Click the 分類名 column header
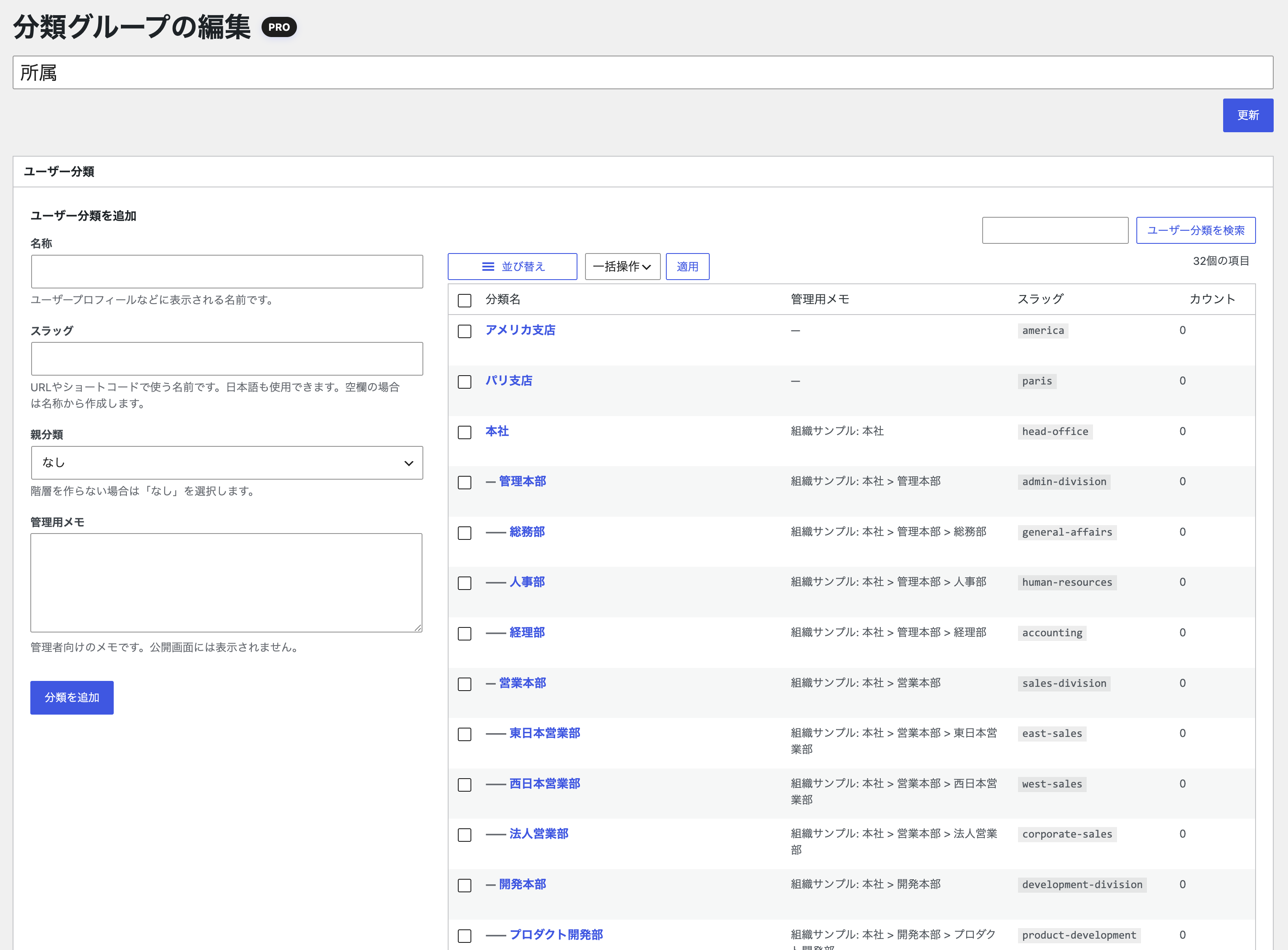 [x=503, y=299]
